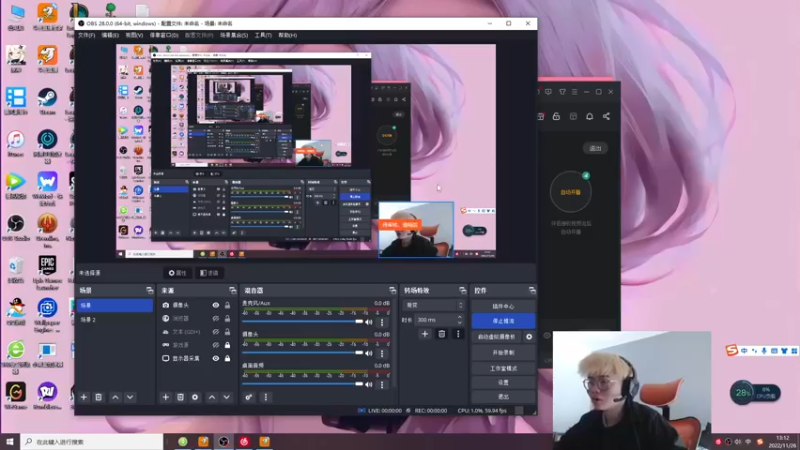Open iTunes desktop shortcut
The height and width of the screenshot is (450, 800).
16,143
